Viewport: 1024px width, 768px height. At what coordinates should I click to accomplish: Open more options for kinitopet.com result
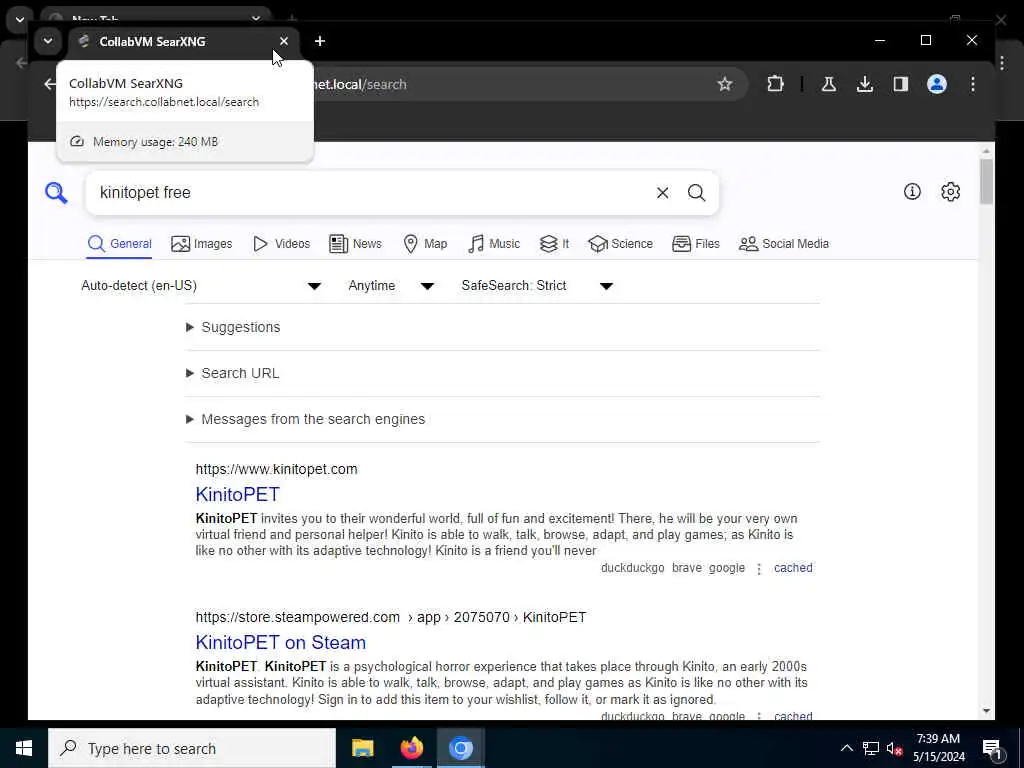click(759, 569)
